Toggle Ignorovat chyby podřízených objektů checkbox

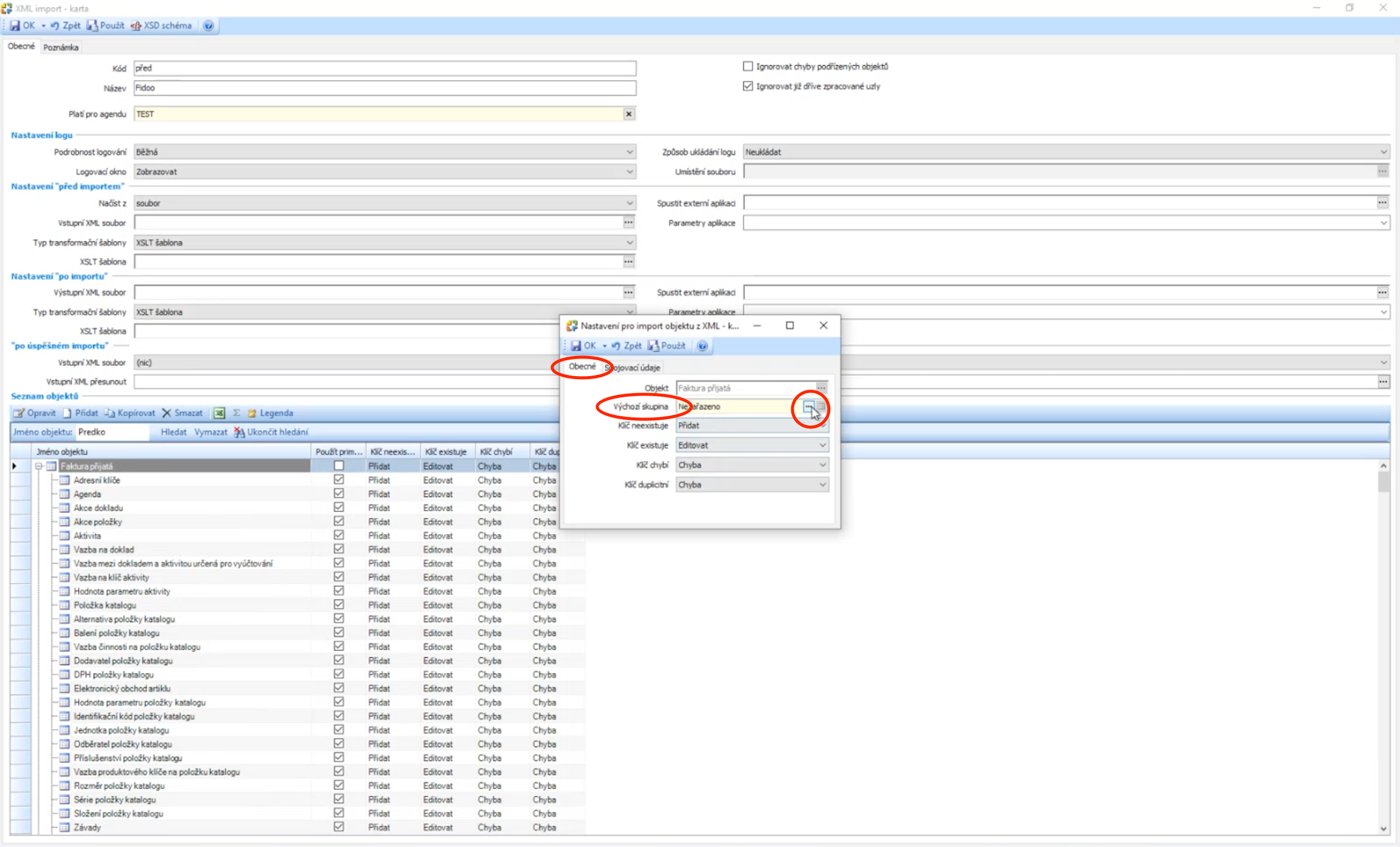(x=748, y=66)
